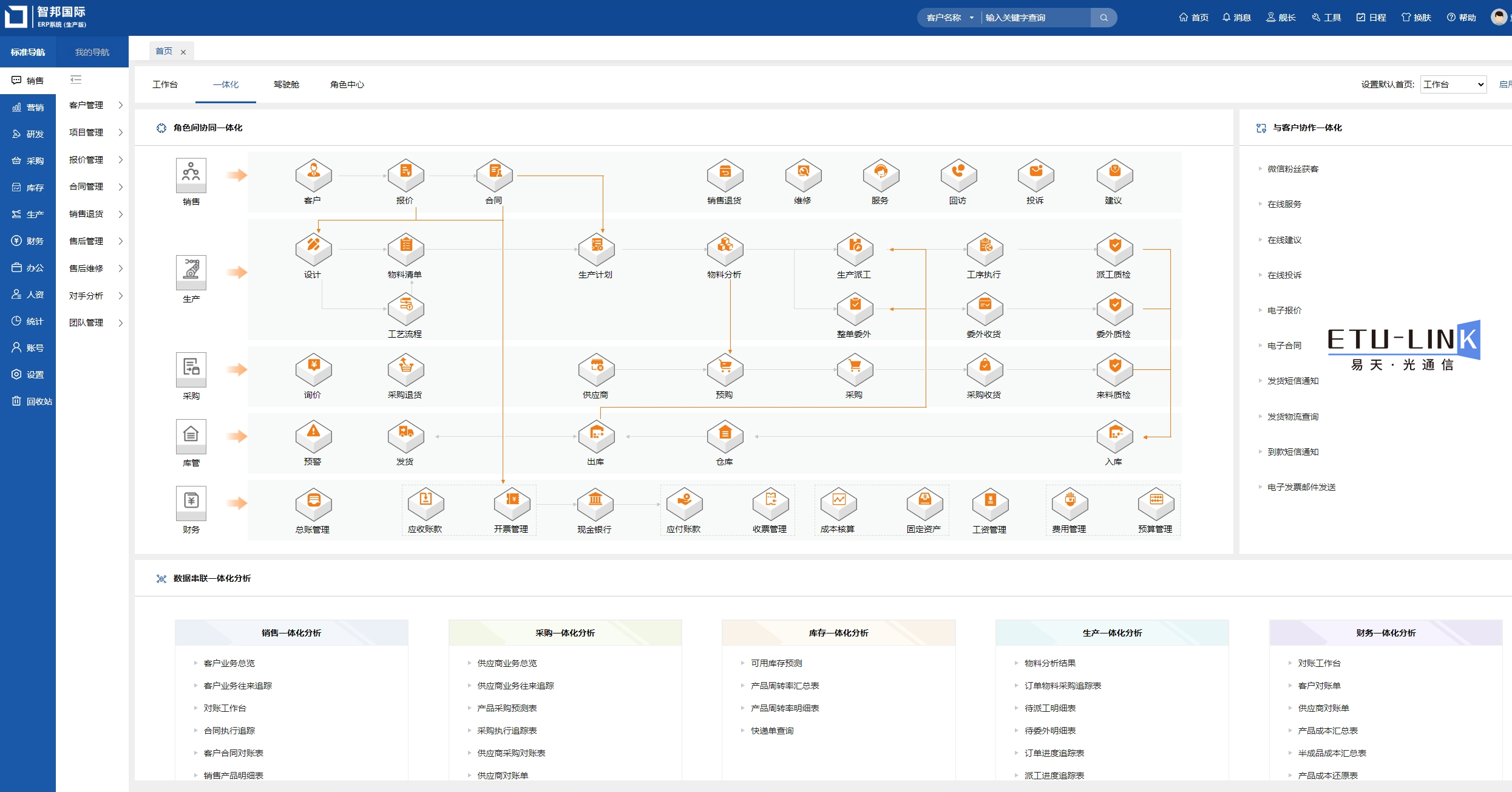Open the 询价 hexagon icon
Viewport: 1512px width, 792px height.
click(313, 369)
